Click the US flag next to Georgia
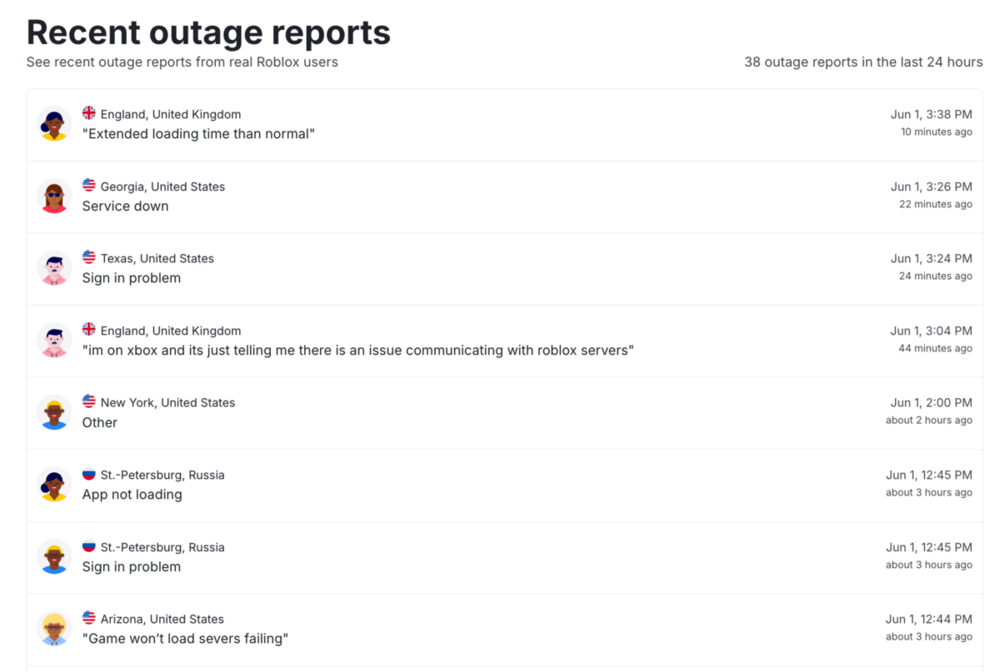 tap(89, 185)
